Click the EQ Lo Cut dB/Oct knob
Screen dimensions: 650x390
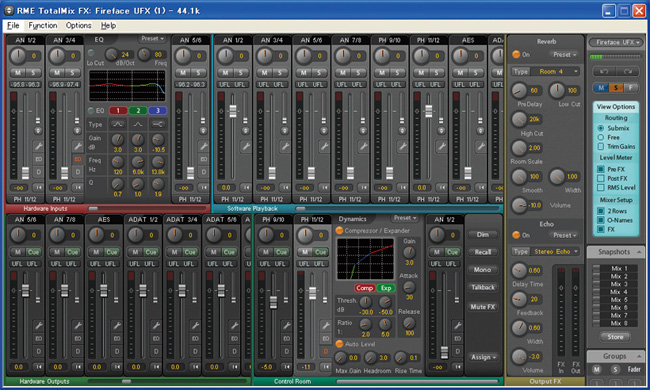(111, 54)
